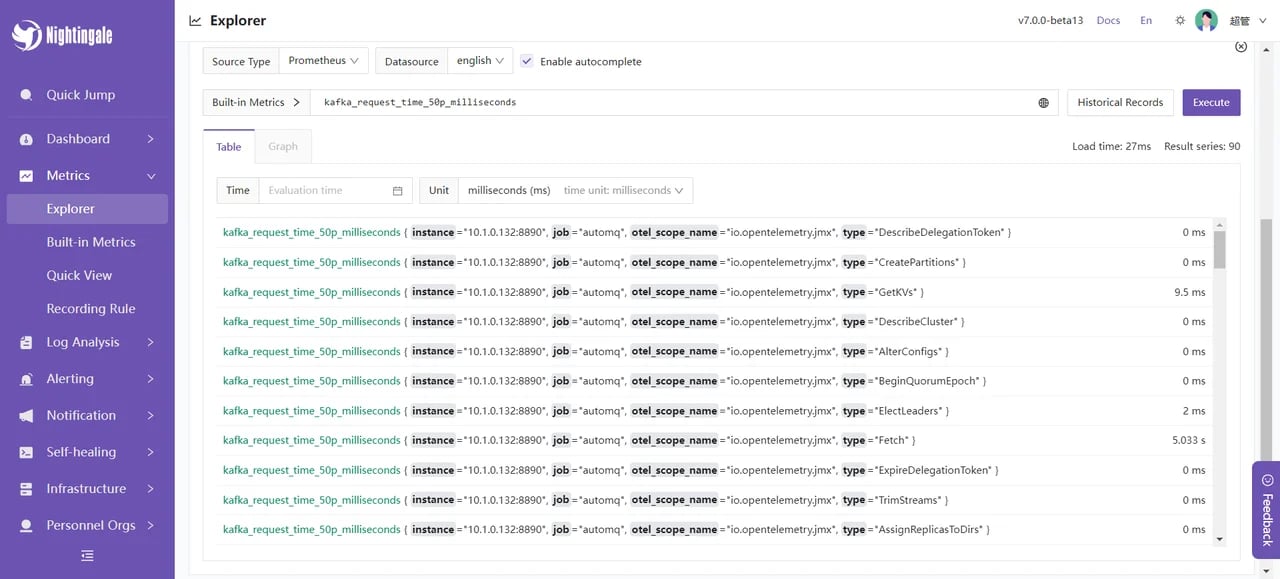Open the time unit milliseconds dropdown

623,190
